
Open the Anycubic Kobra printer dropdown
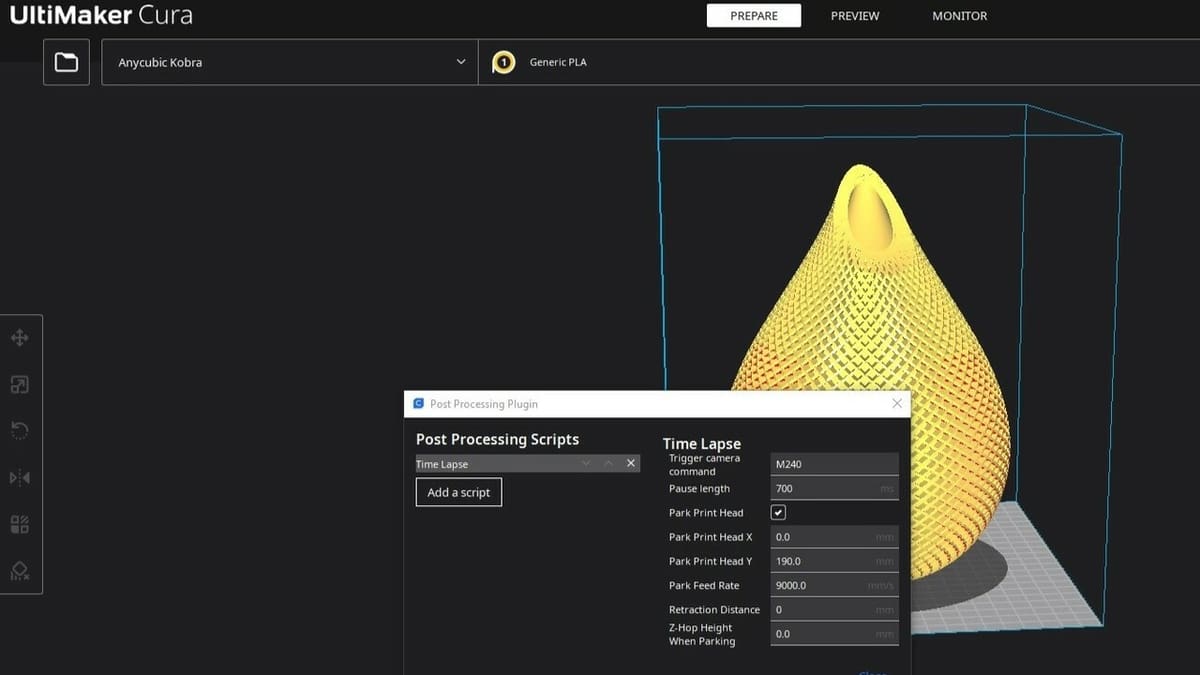point(290,62)
